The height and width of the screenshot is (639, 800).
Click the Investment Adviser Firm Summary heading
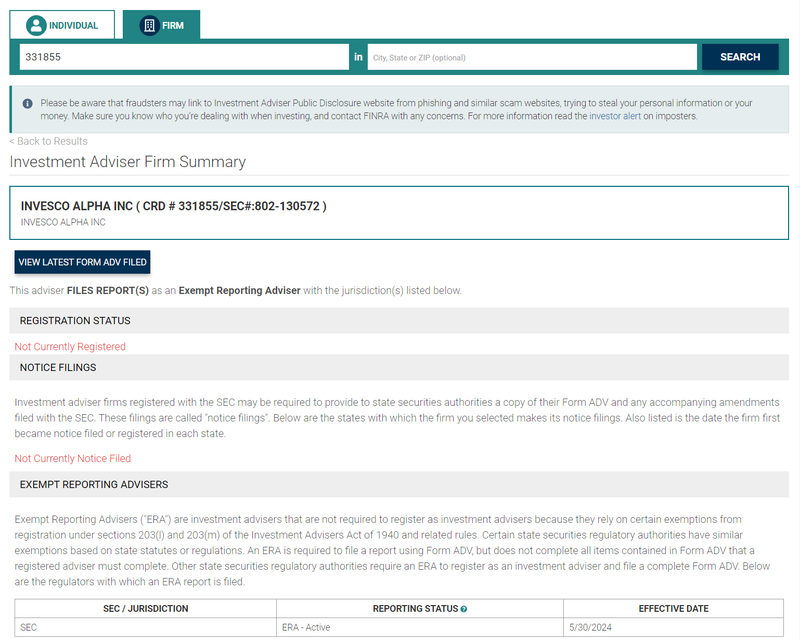(x=128, y=162)
